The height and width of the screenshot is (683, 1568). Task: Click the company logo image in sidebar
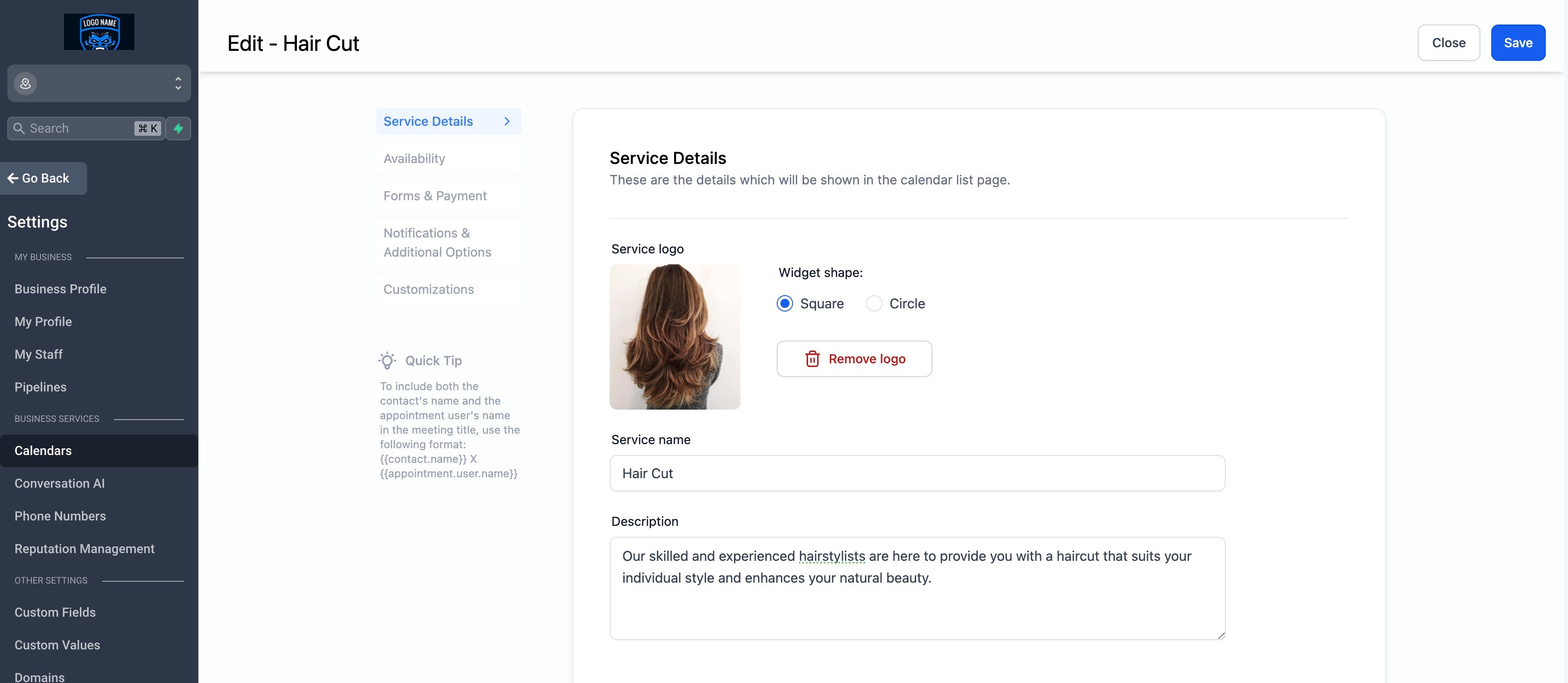(x=99, y=32)
